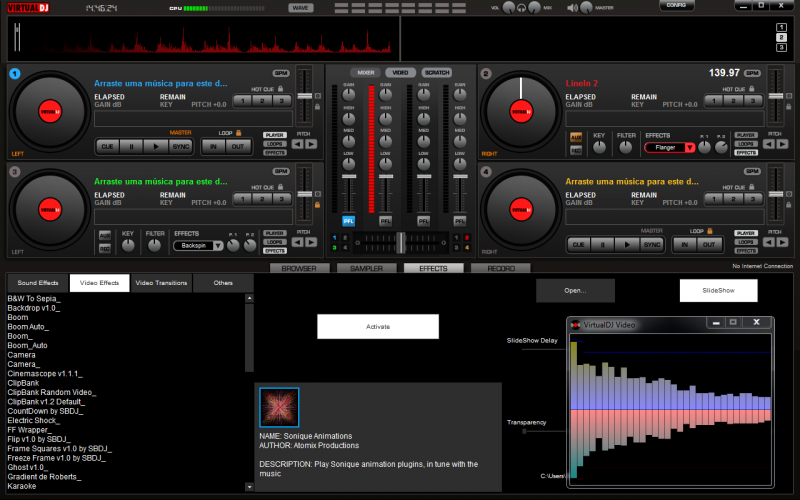Switch to the SAMPLER tab
The width and height of the screenshot is (800, 500).
click(x=366, y=268)
